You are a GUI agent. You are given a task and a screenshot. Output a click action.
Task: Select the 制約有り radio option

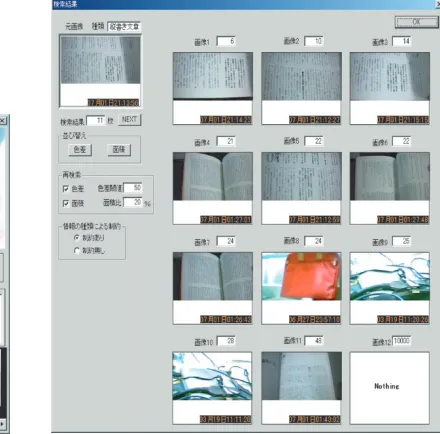coord(77,238)
